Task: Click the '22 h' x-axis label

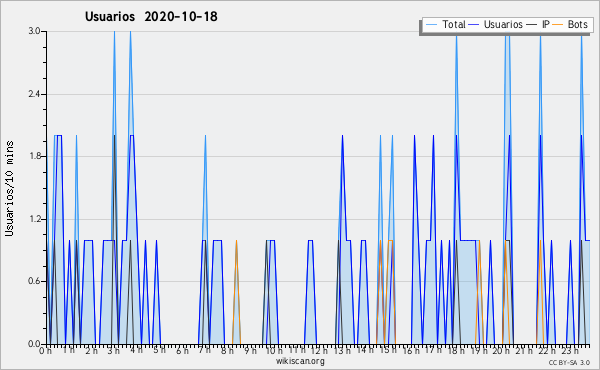Action: (546, 350)
